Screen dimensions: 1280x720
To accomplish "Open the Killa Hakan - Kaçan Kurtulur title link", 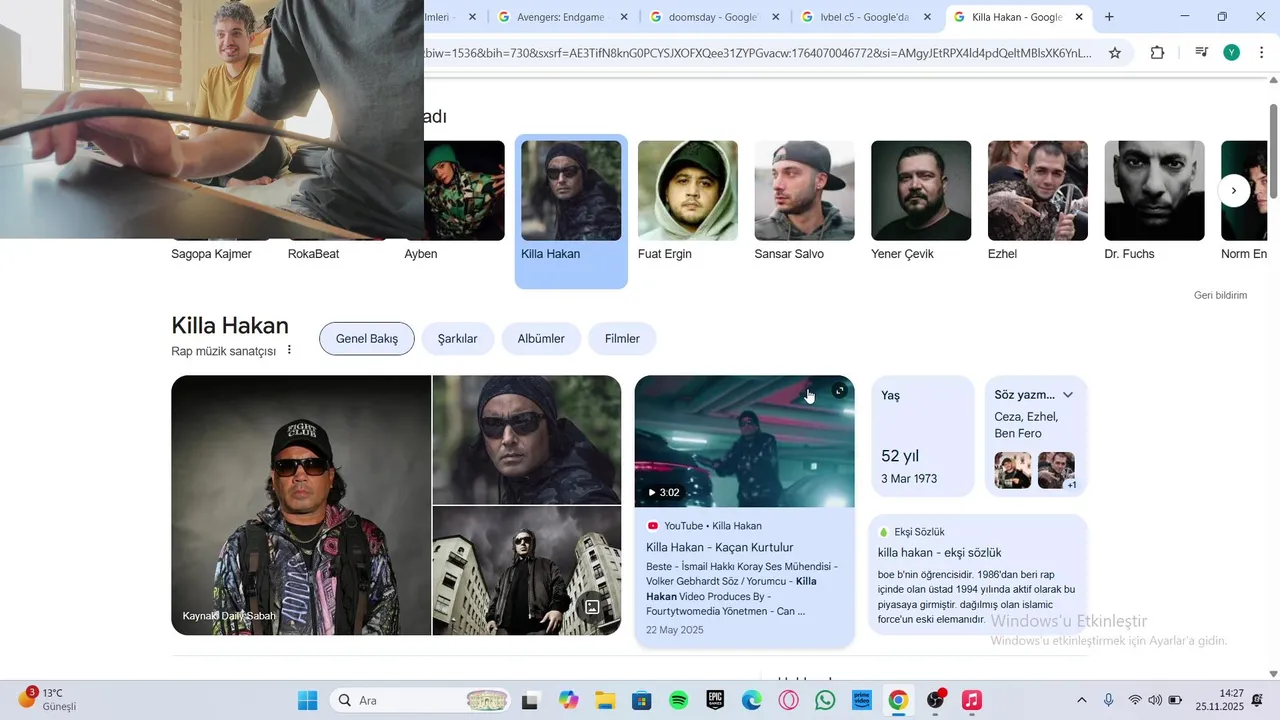I will (x=720, y=547).
